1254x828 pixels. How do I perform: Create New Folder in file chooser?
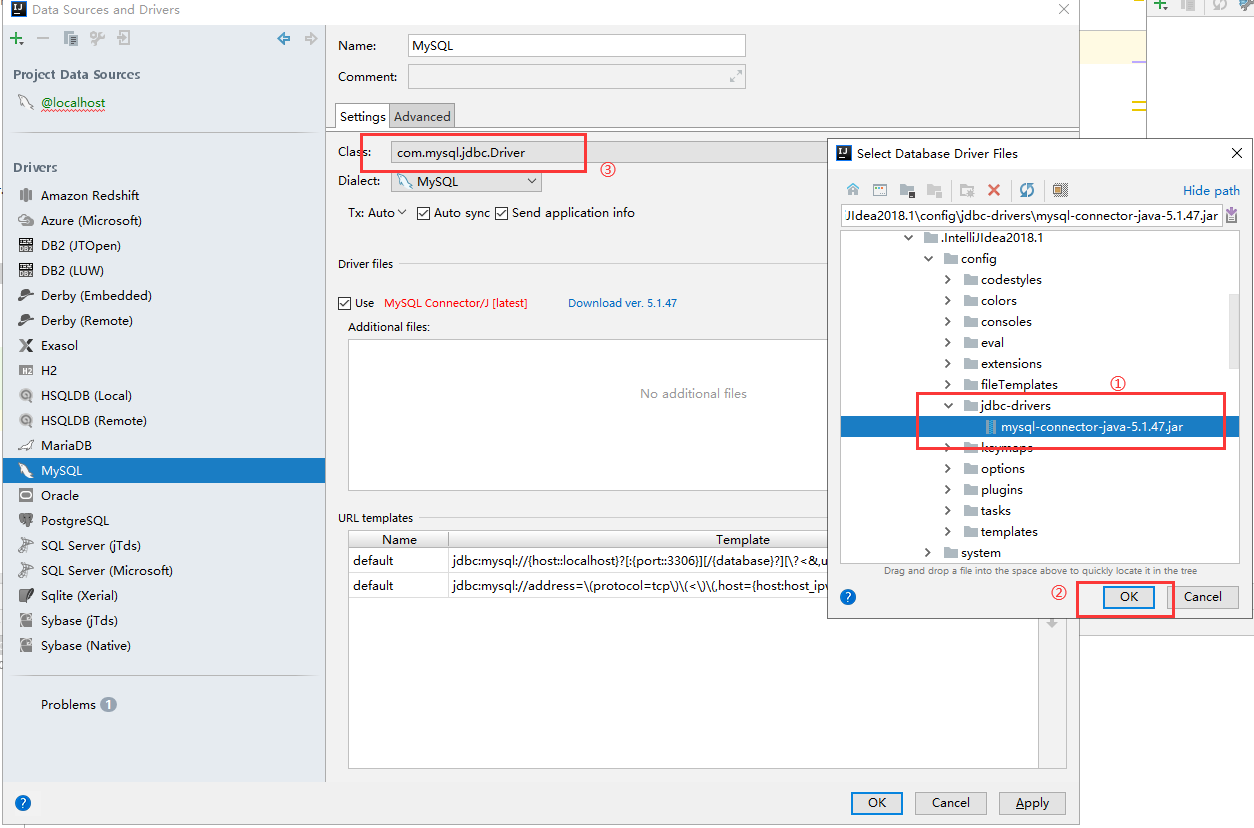pos(967,190)
